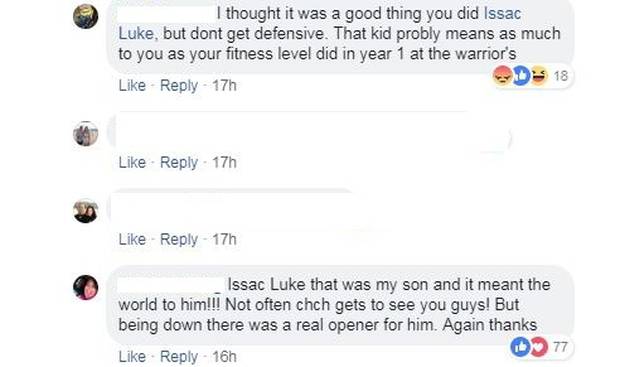The image size is (620, 367).
Task: Click the thumbs-up reaction icon beside count 18
Action: 521,75
